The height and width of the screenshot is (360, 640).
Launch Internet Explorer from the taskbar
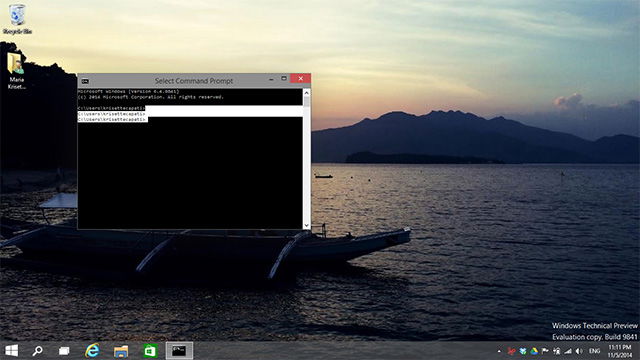coord(93,351)
